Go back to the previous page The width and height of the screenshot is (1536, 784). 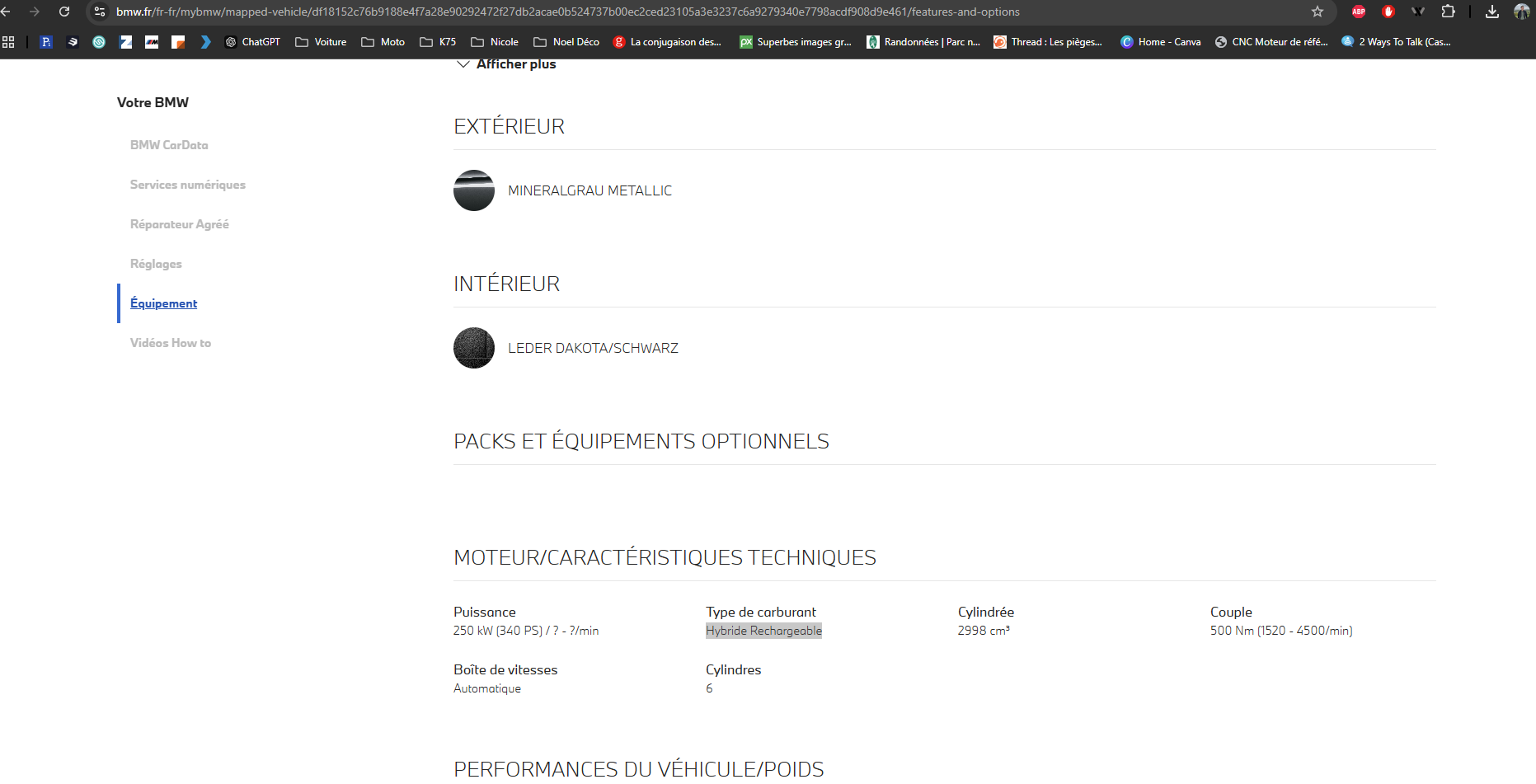click(x=6, y=12)
